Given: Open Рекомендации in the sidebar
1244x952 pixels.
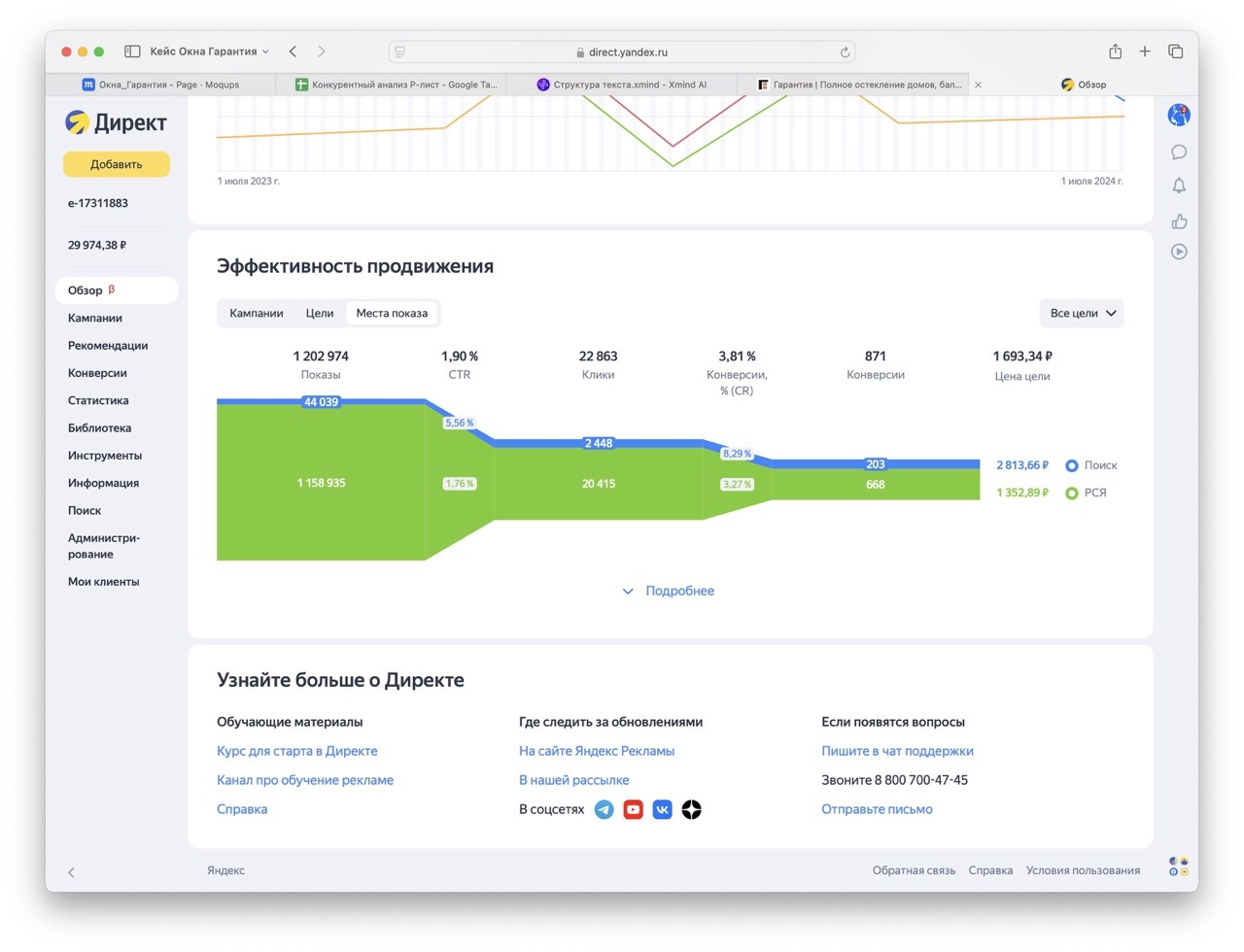Looking at the screenshot, I should pos(108,345).
